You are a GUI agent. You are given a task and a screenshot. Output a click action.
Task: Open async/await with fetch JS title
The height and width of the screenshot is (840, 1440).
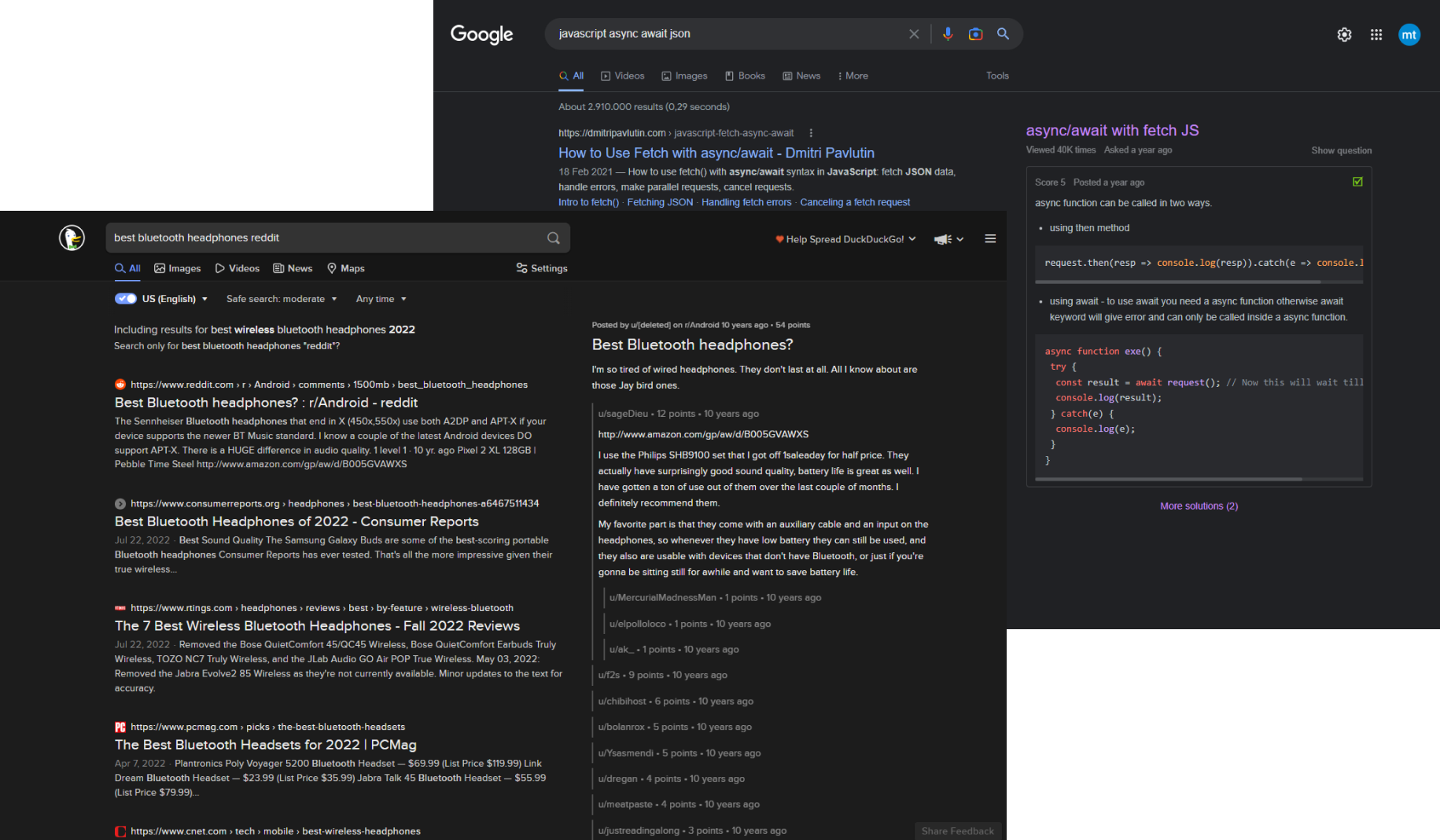1112,131
